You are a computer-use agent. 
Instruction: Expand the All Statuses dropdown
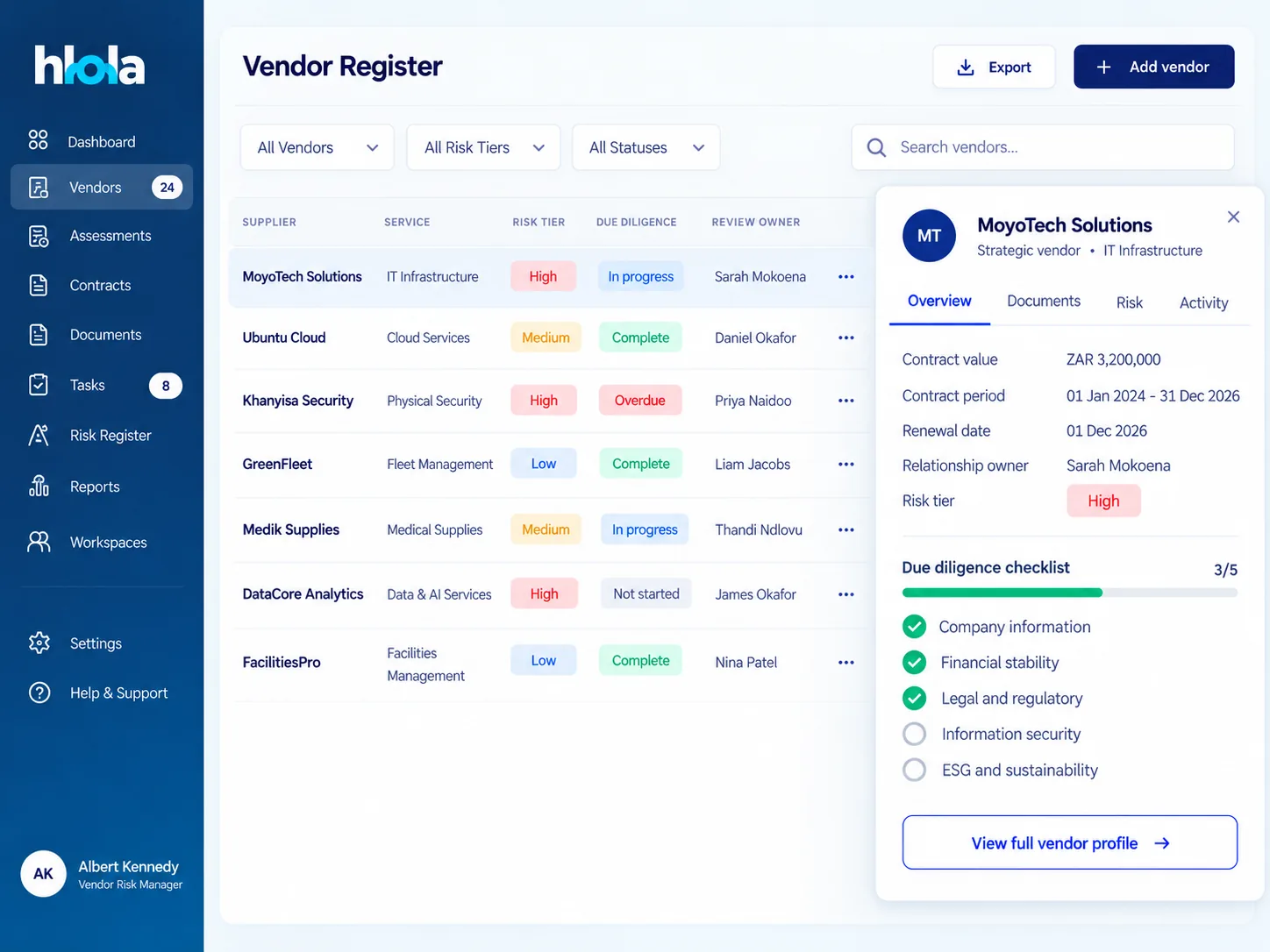(x=646, y=147)
